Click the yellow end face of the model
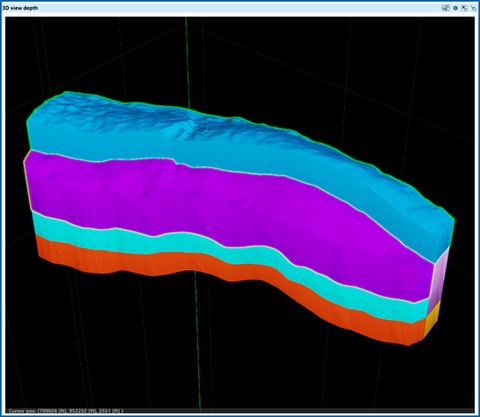The width and height of the screenshot is (480, 417). (x=432, y=319)
